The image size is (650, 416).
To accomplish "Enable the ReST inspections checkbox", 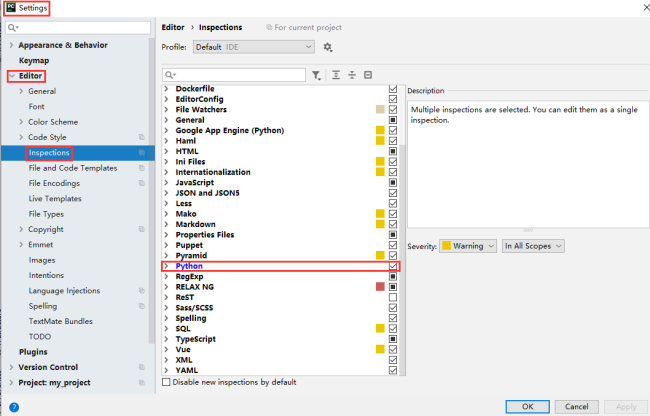I will point(393,297).
